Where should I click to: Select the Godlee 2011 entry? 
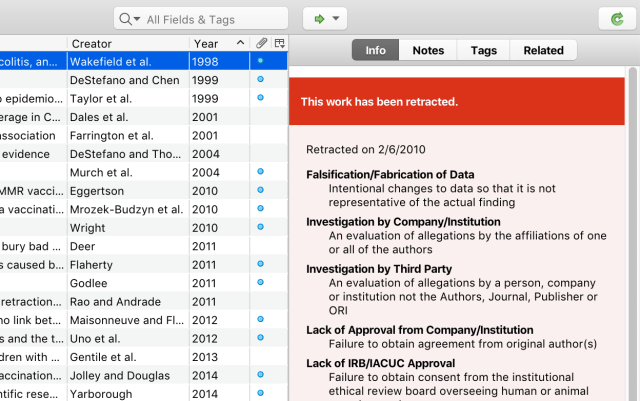[127, 282]
